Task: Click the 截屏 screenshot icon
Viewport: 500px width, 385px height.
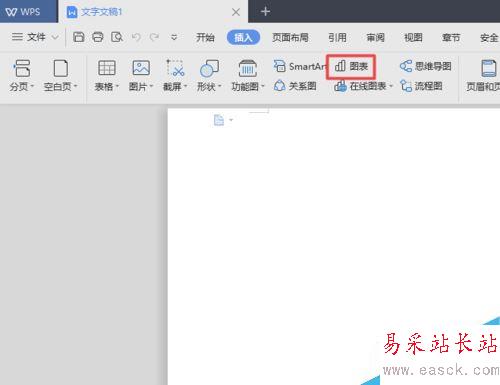Action: (175, 68)
